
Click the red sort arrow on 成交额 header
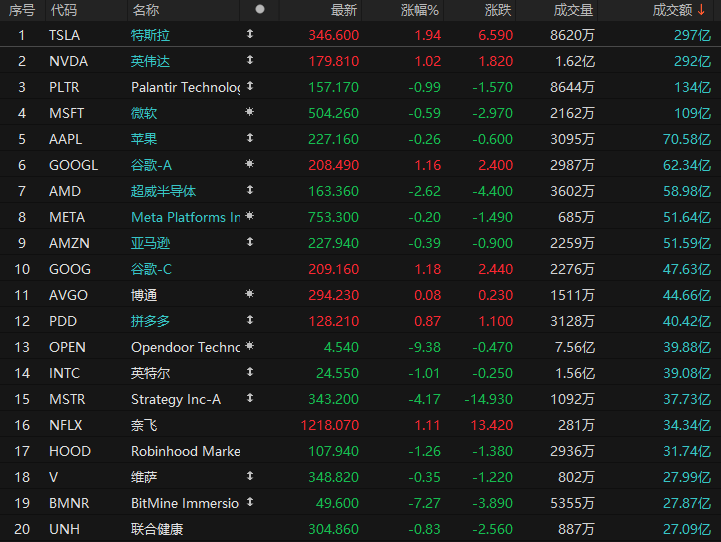click(701, 10)
